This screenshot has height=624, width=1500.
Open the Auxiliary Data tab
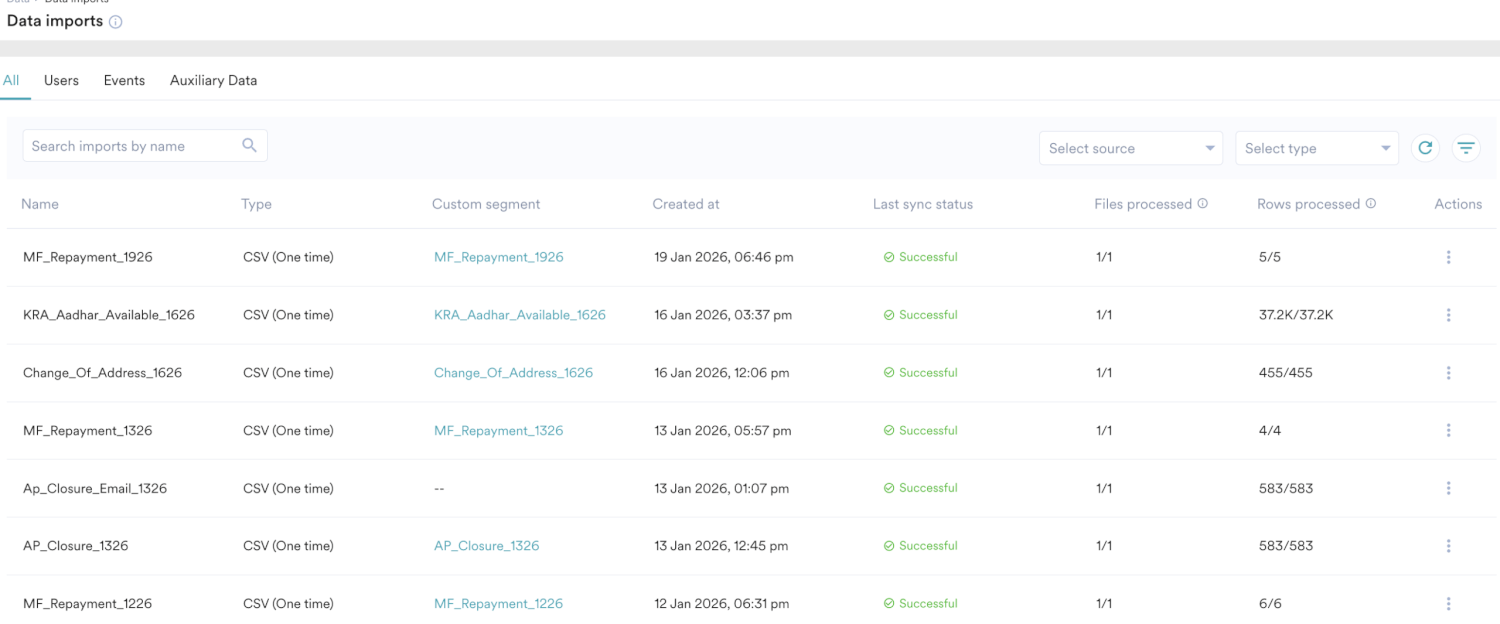[213, 80]
